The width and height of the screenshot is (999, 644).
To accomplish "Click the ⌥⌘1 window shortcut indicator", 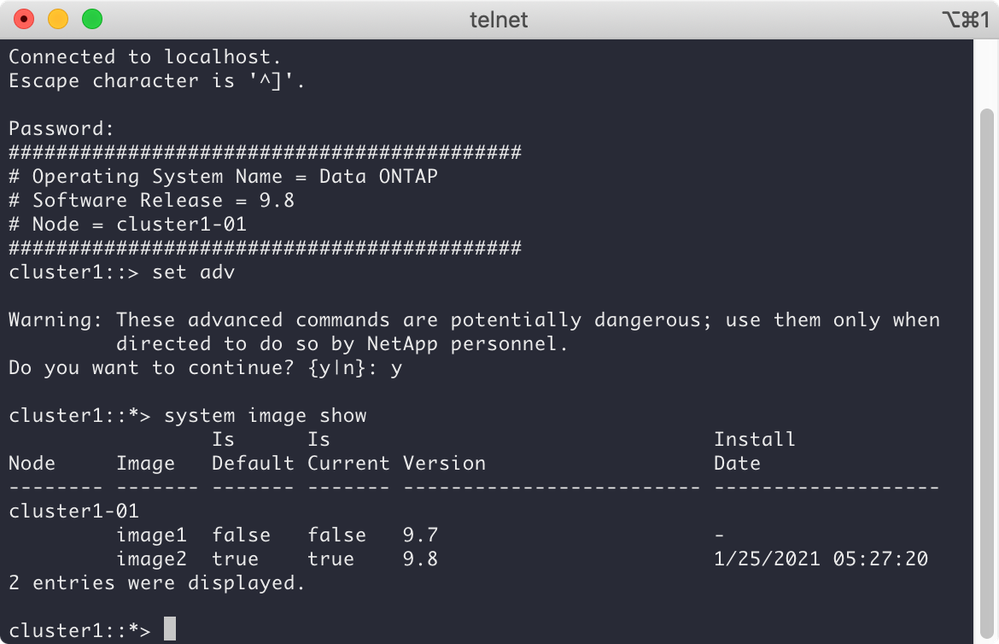I will click(x=959, y=19).
